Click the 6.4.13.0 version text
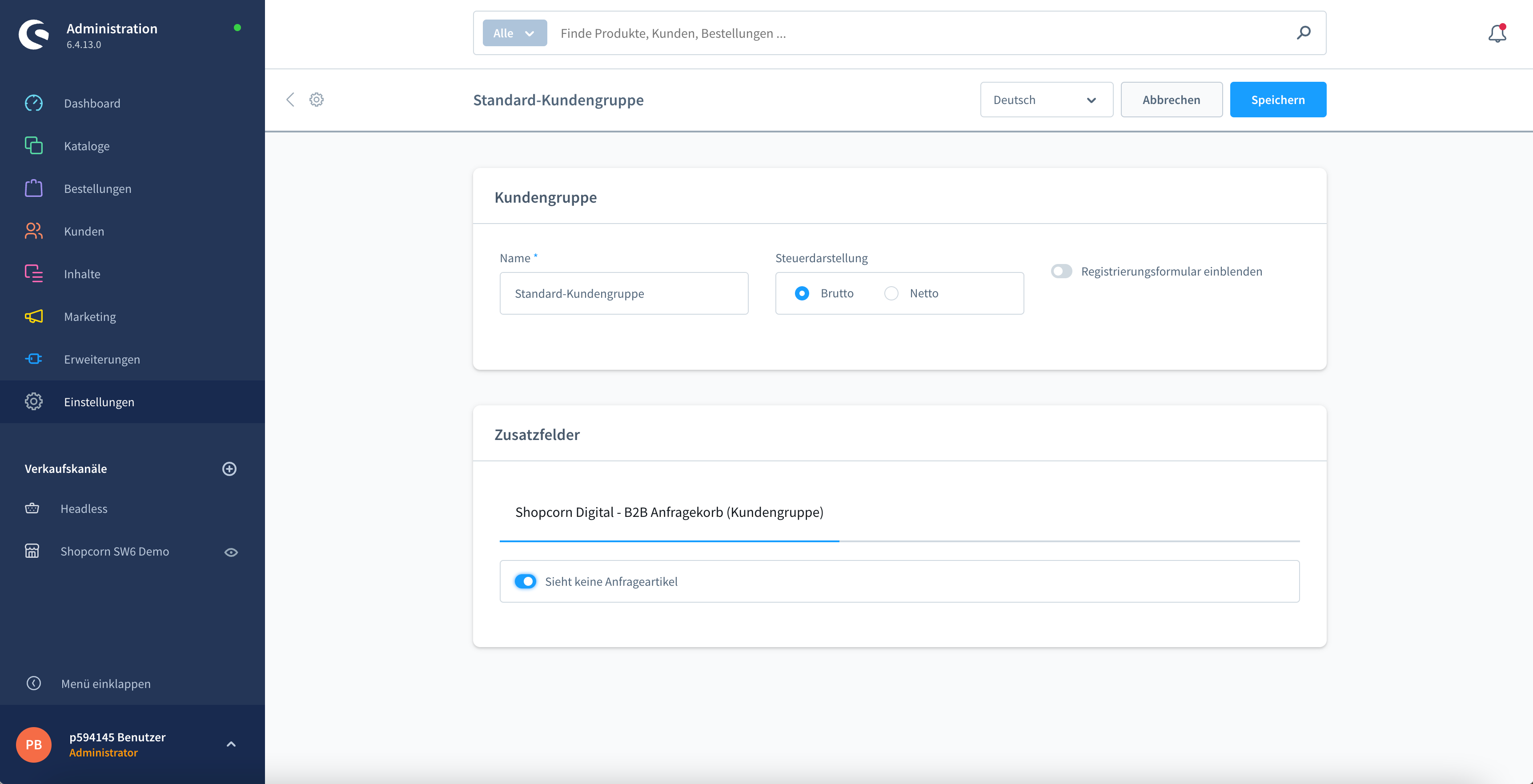 [84, 44]
